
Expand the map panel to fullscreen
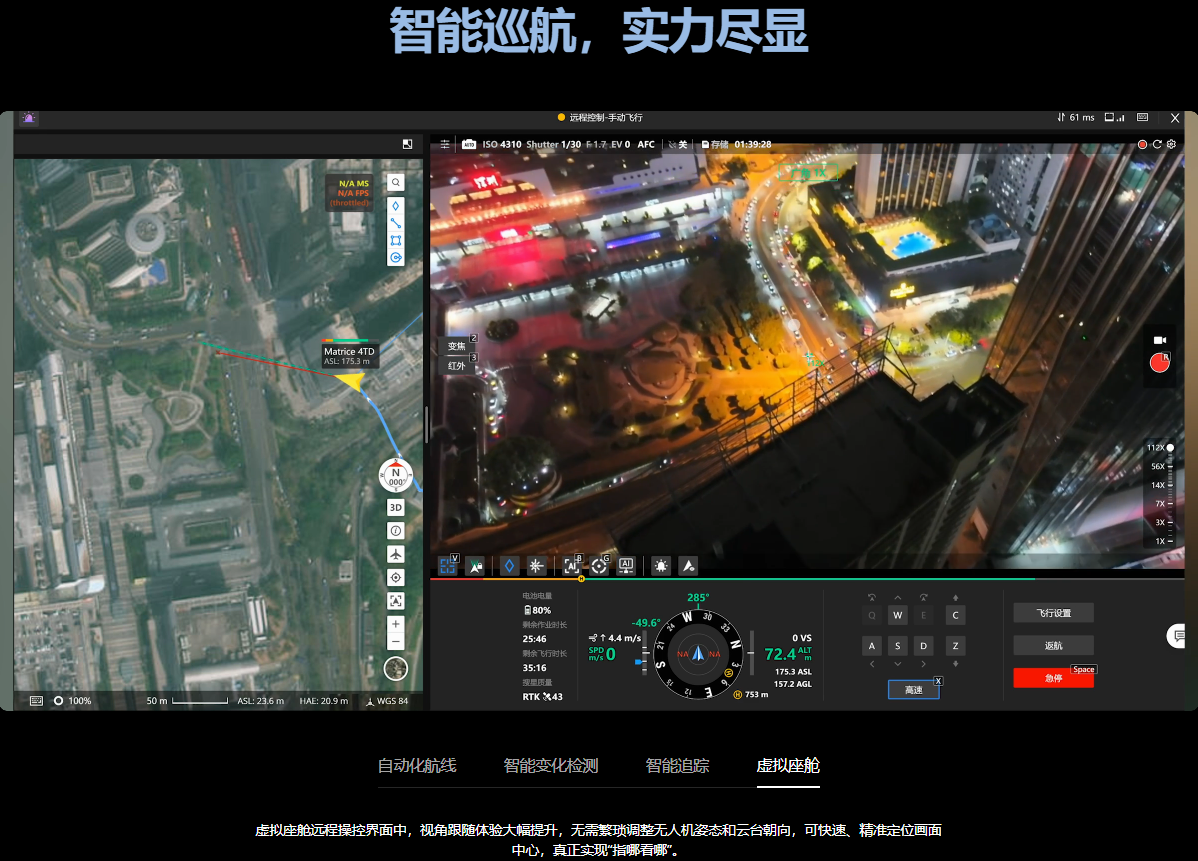(407, 144)
